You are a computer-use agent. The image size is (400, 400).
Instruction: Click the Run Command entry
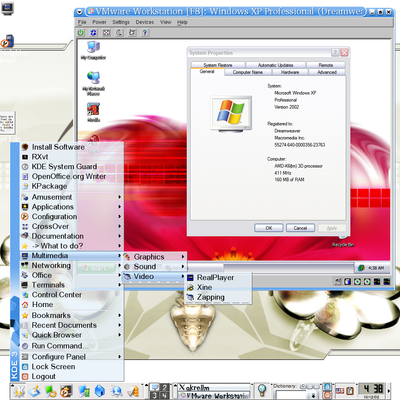[x=72, y=346]
